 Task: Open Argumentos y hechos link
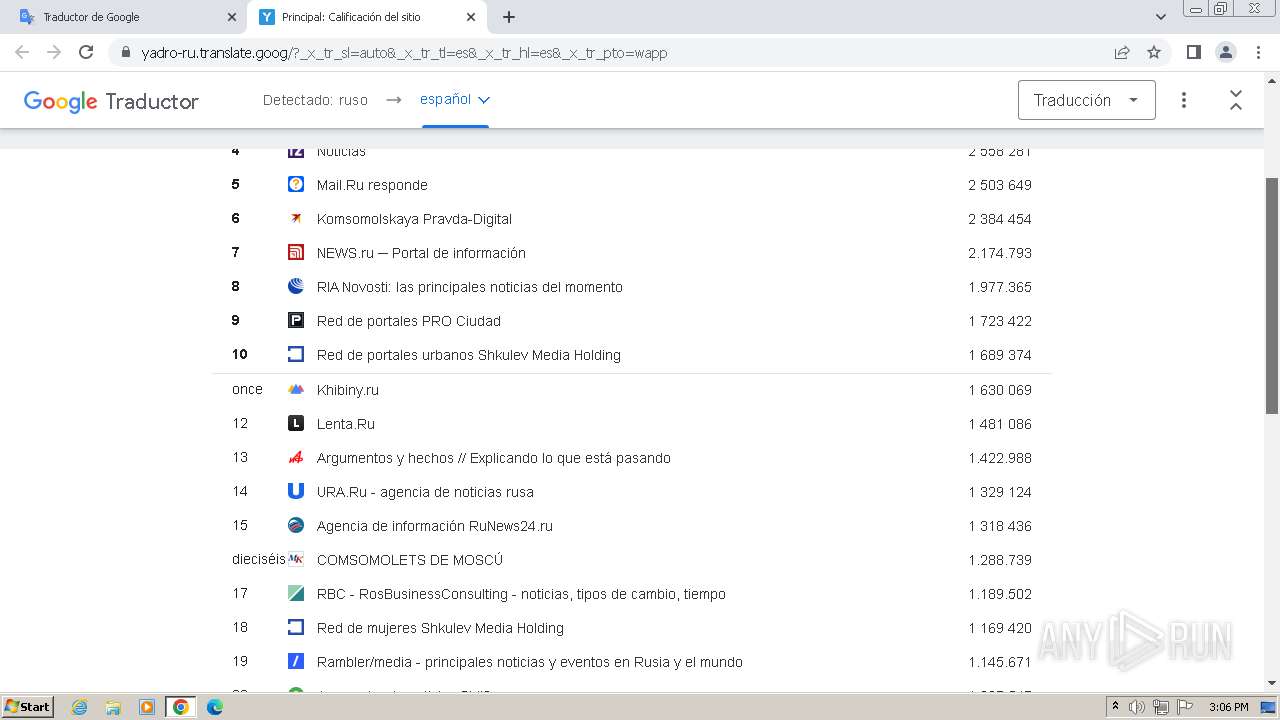[x=494, y=458]
